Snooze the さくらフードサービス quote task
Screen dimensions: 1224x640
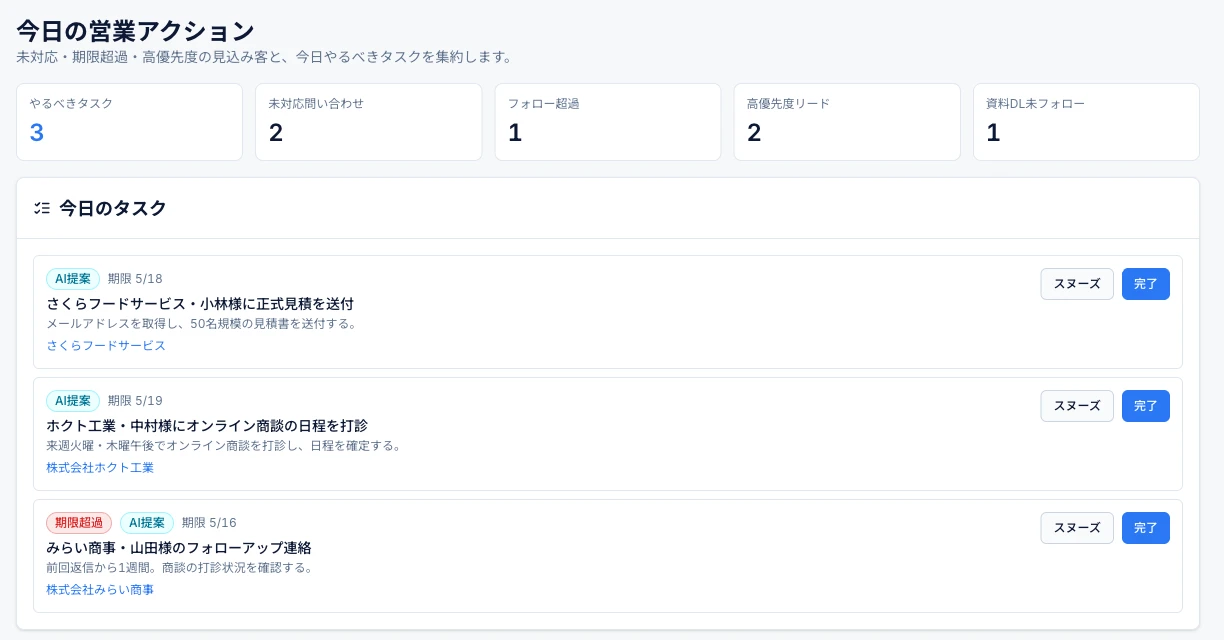1077,284
